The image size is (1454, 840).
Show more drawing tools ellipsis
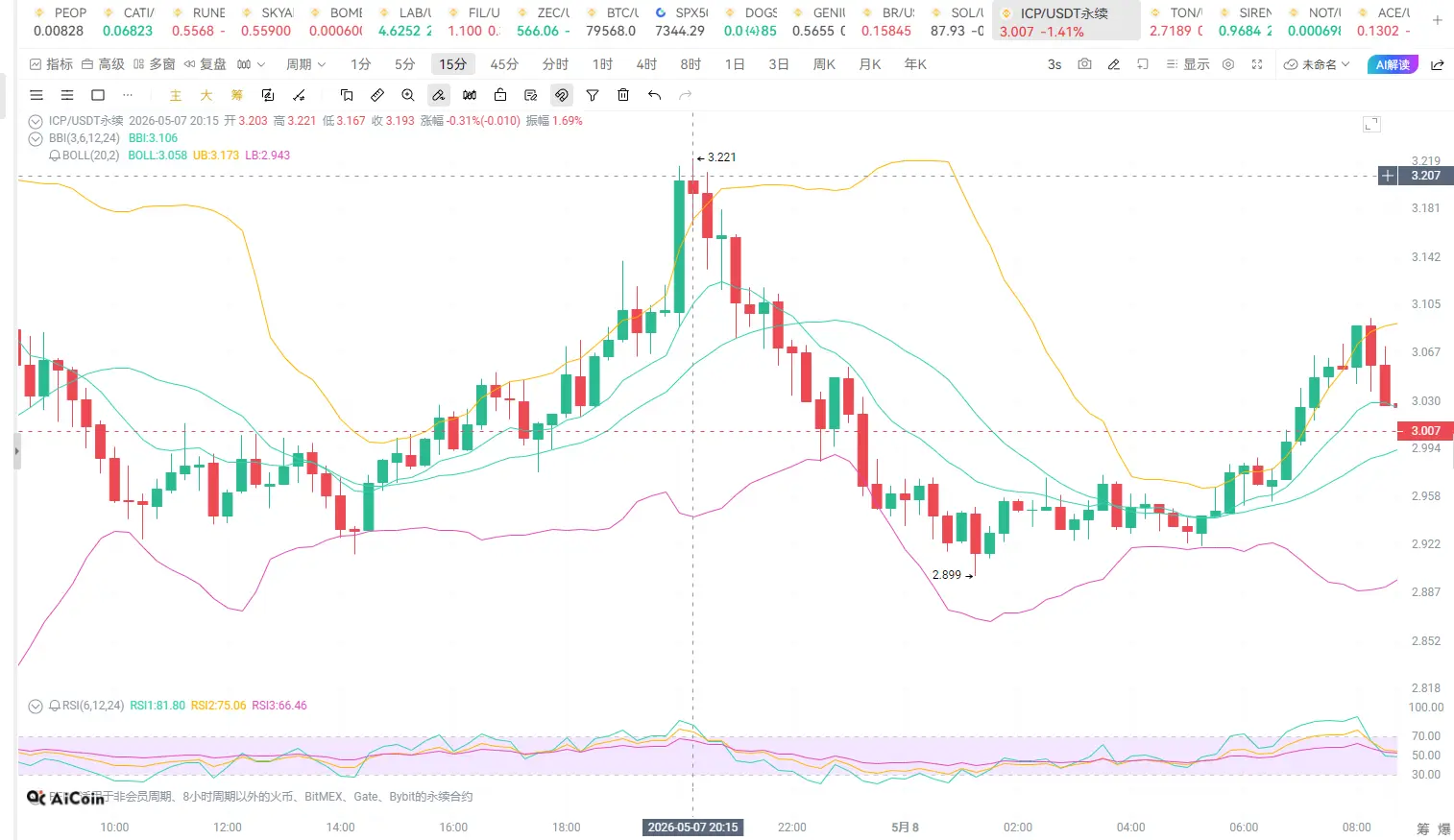[x=128, y=95]
